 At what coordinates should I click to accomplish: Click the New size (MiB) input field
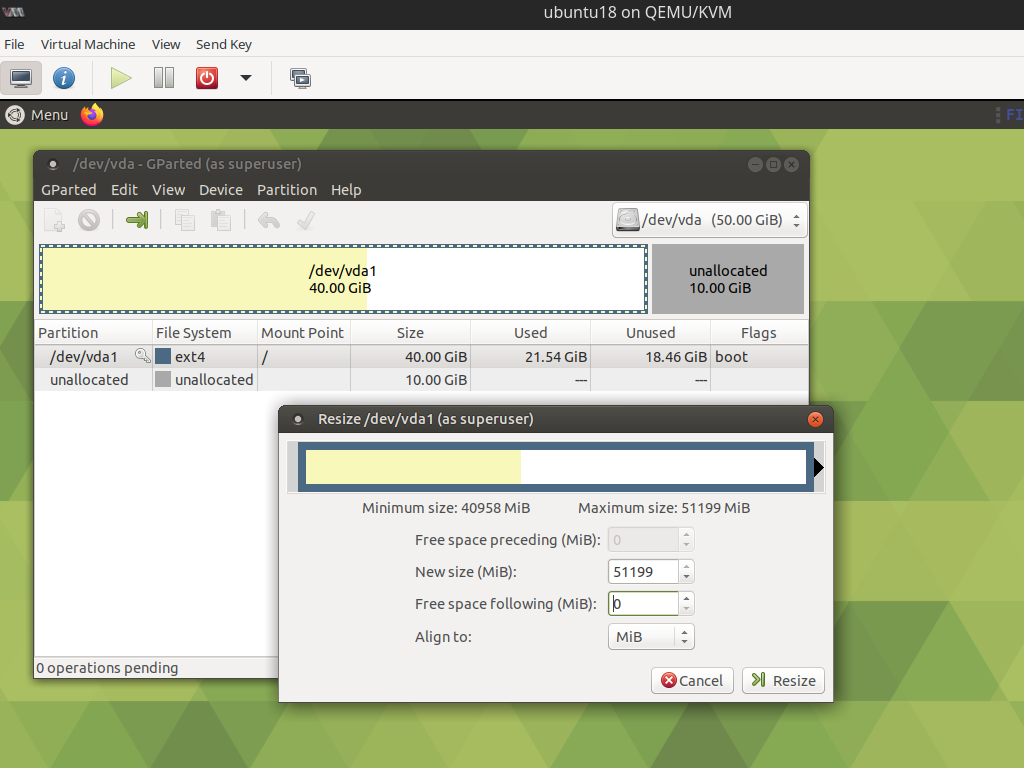(642, 572)
